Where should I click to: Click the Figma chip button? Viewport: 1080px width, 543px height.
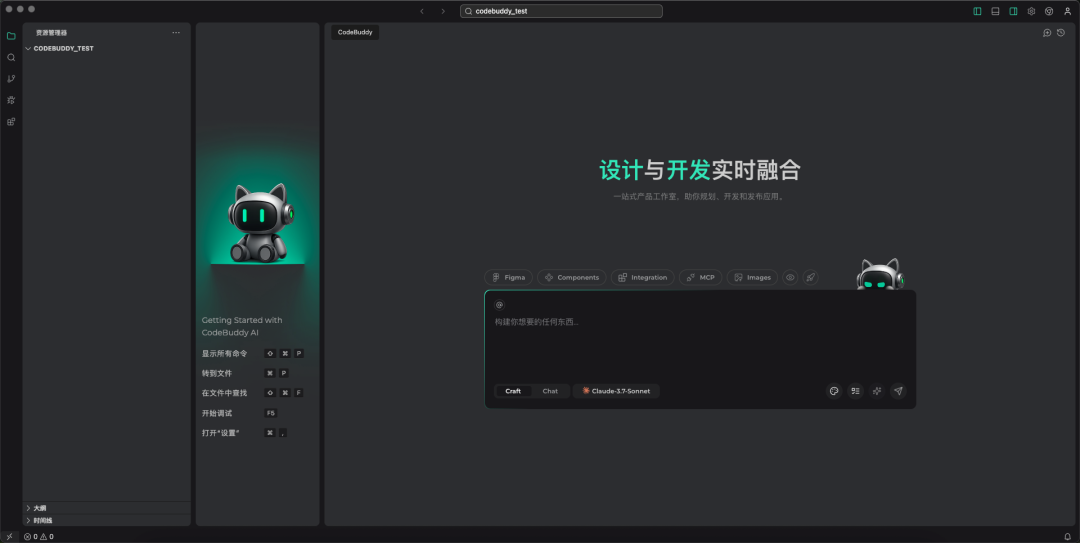(x=508, y=277)
